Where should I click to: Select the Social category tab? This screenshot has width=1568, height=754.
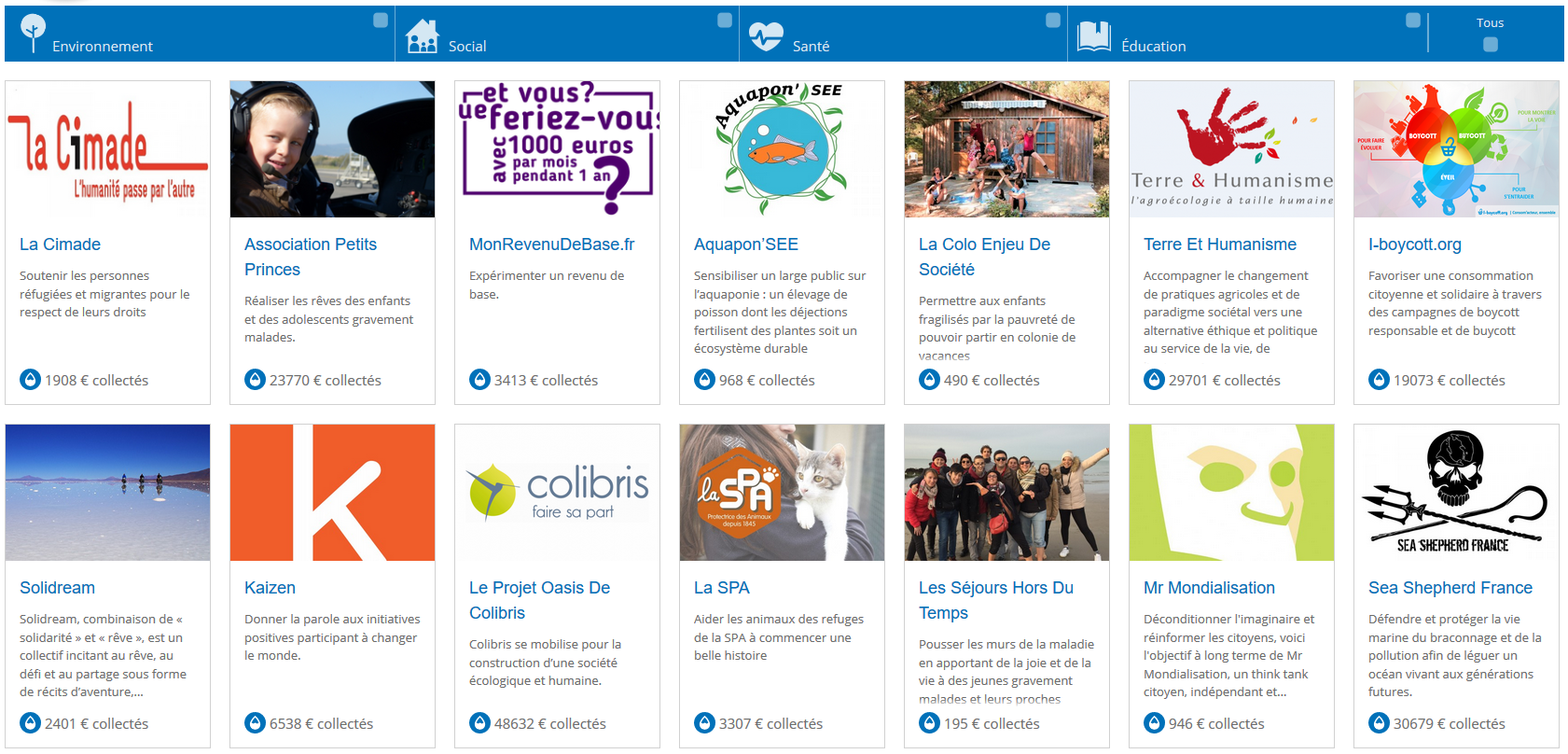point(567,34)
